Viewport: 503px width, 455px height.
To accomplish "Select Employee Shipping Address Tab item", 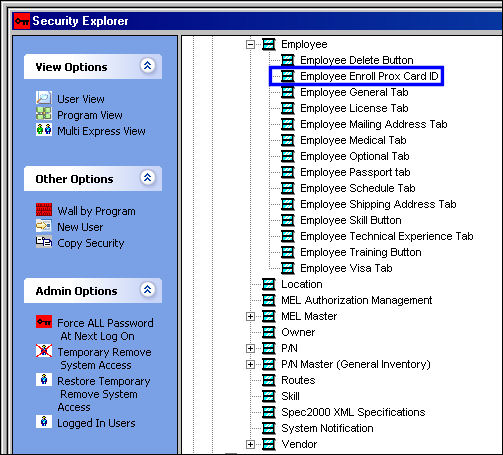I will coord(378,204).
